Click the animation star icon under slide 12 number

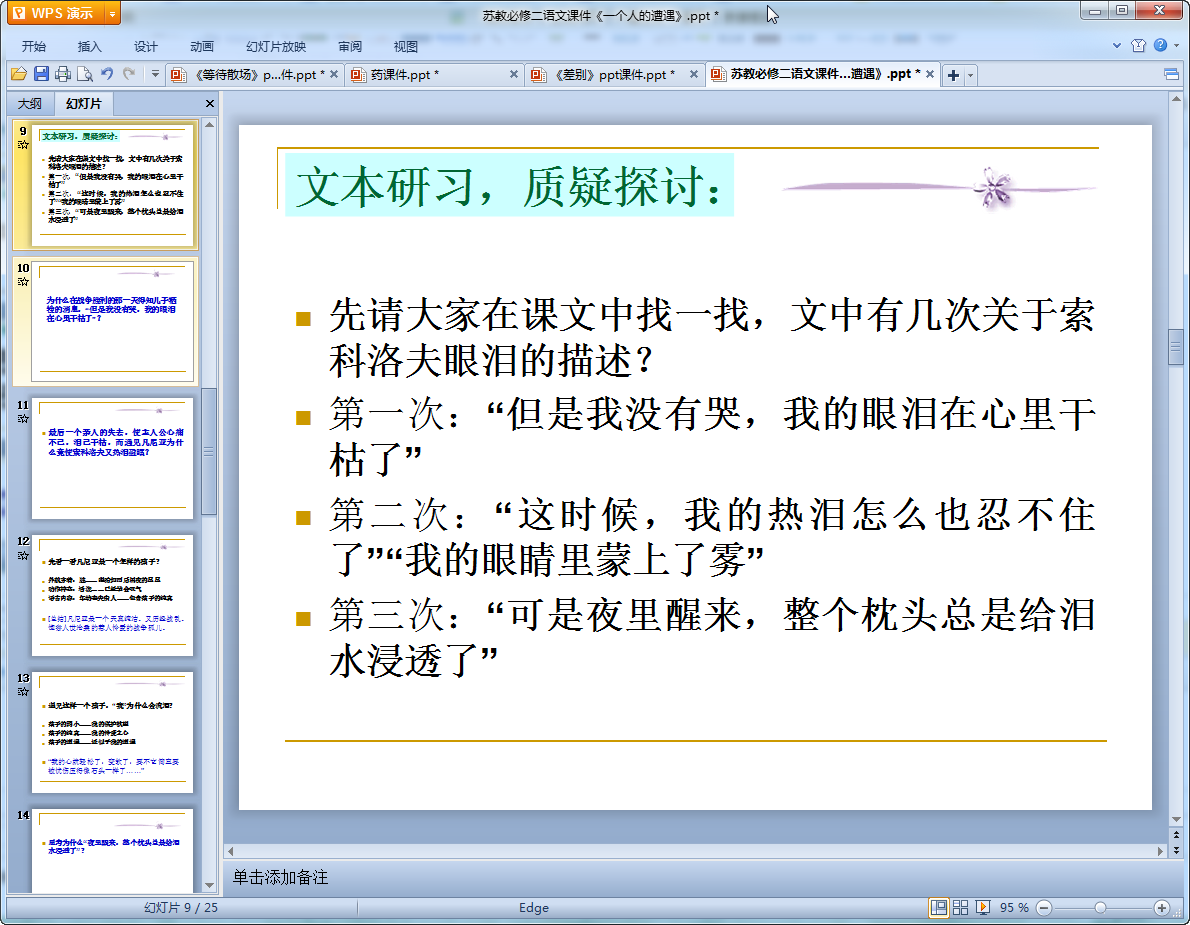(x=23, y=555)
